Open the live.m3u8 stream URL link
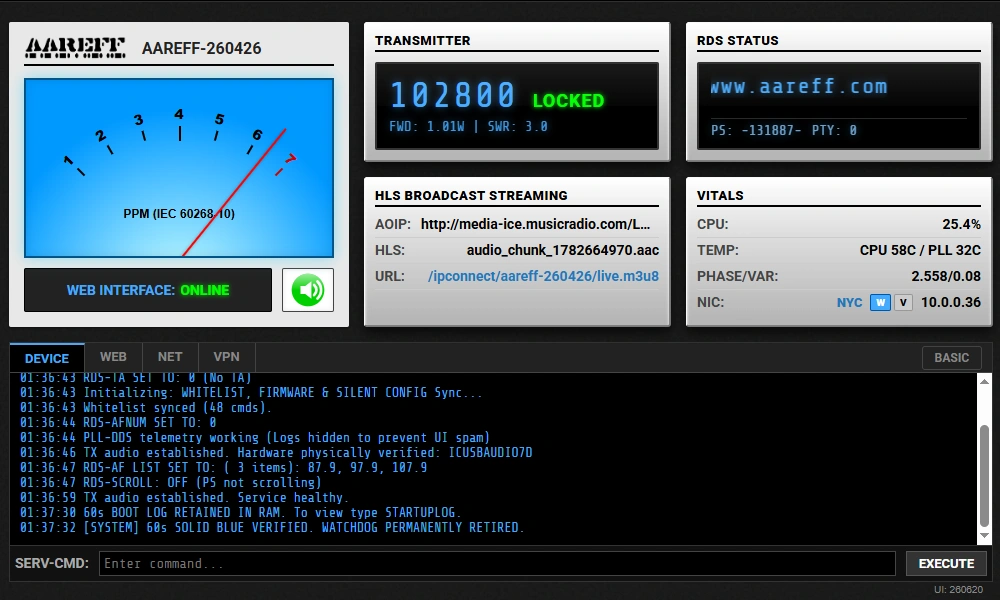Viewport: 1000px width, 600px height. [543, 276]
